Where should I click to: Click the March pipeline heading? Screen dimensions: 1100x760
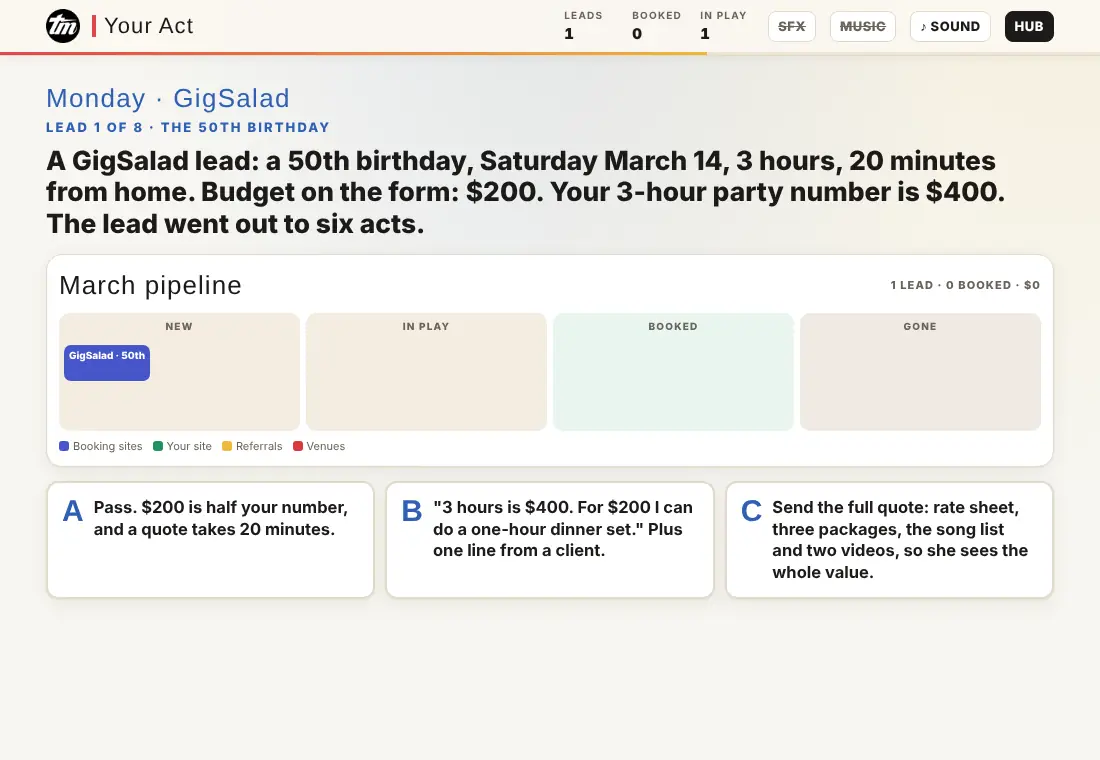point(150,286)
